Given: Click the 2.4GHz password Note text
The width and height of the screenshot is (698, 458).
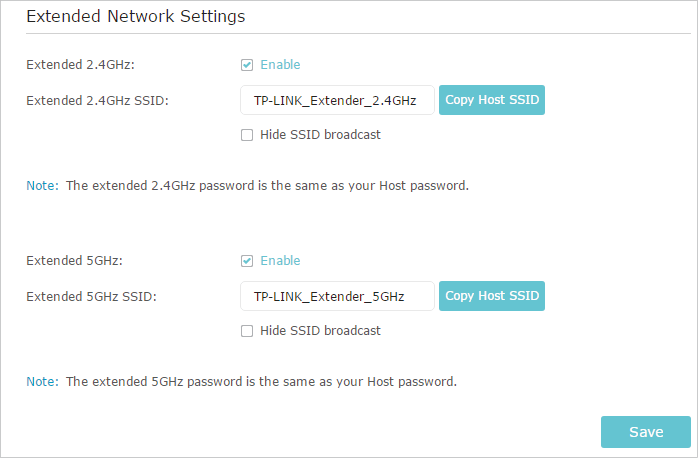Looking at the screenshot, I should tap(248, 186).
